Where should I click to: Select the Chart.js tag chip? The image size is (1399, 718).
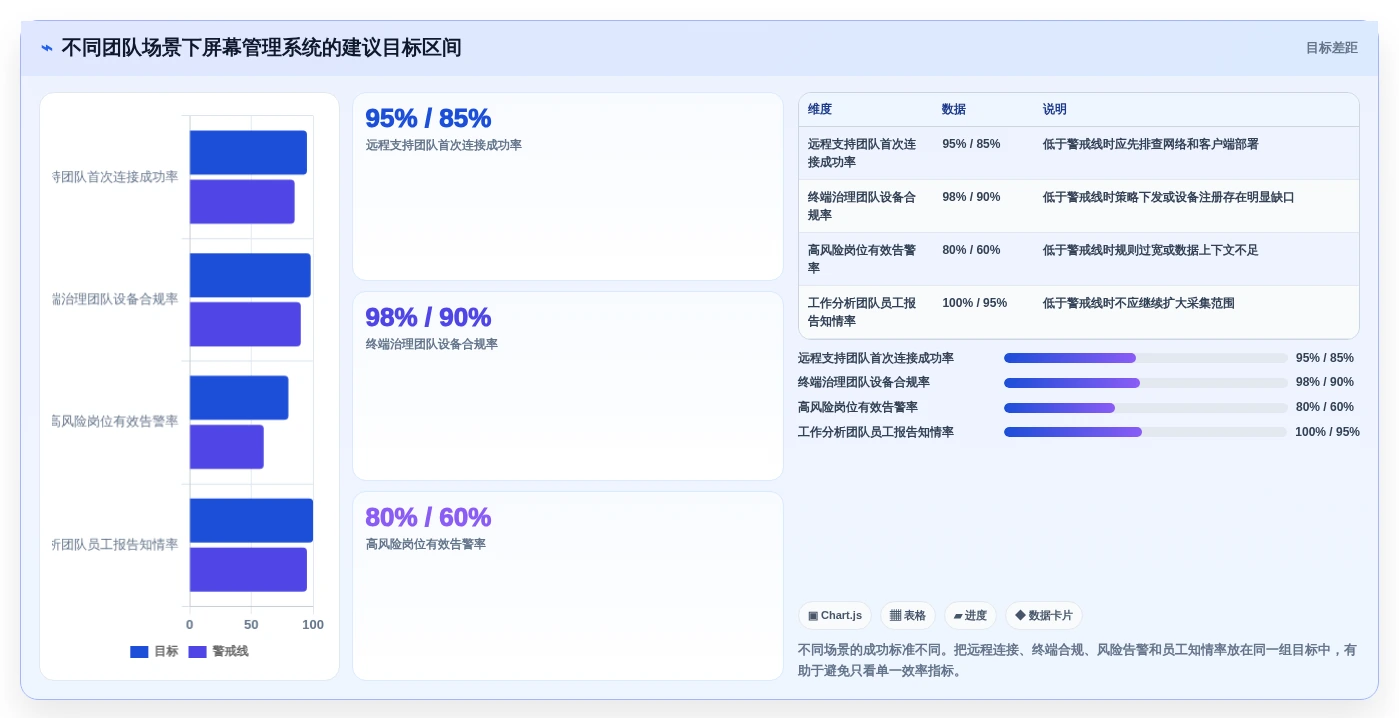pos(835,616)
